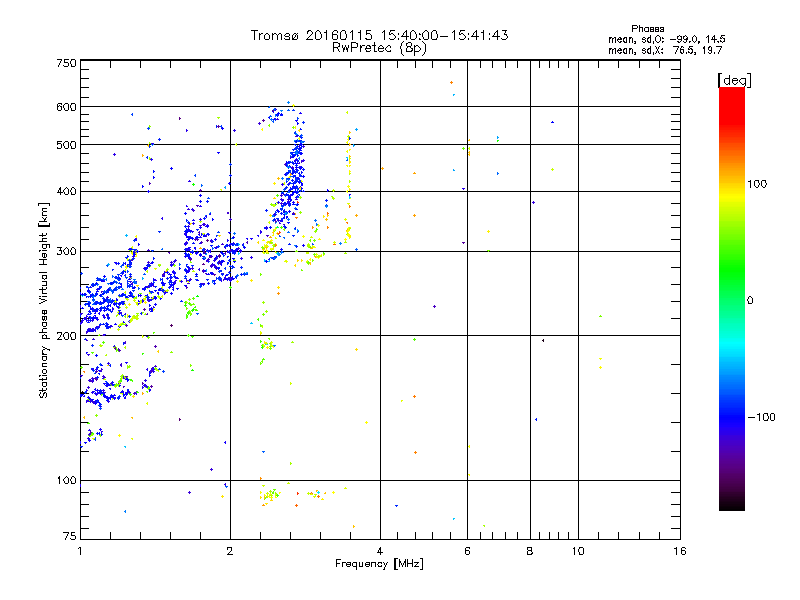Click the y-axis tick label '600'
Image resolution: width=800 pixels, height=600 pixels.
(66, 107)
